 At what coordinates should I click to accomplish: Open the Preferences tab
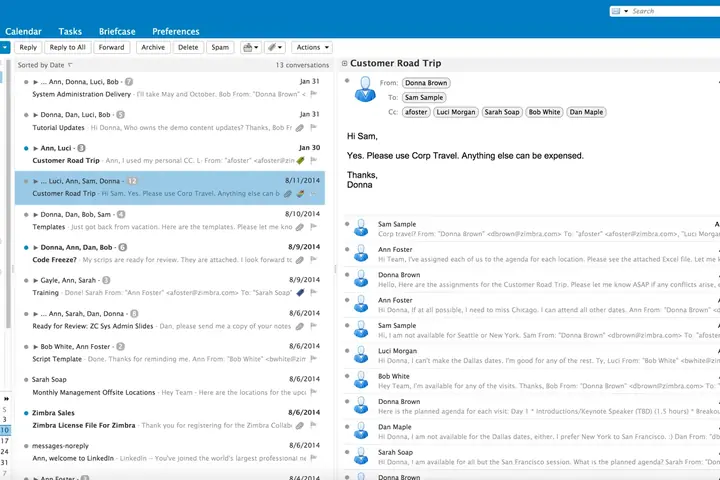(176, 31)
